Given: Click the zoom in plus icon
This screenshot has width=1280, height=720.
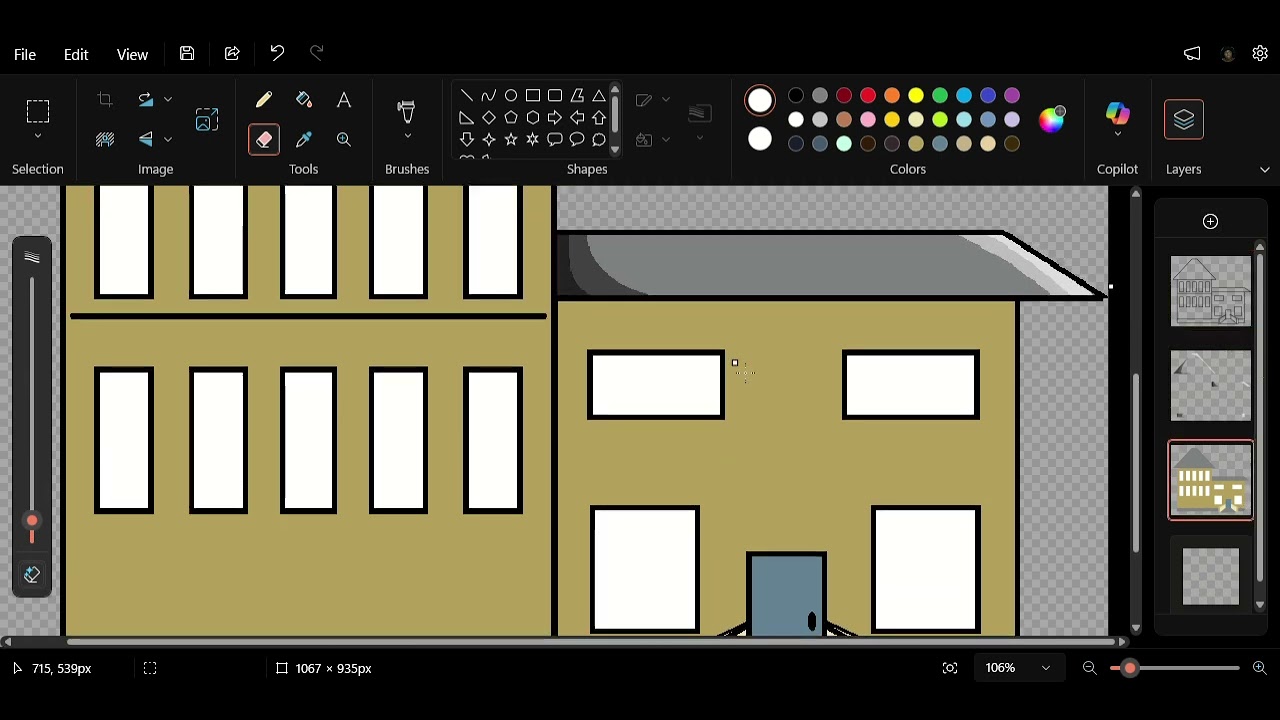Looking at the screenshot, I should coord(1259,668).
